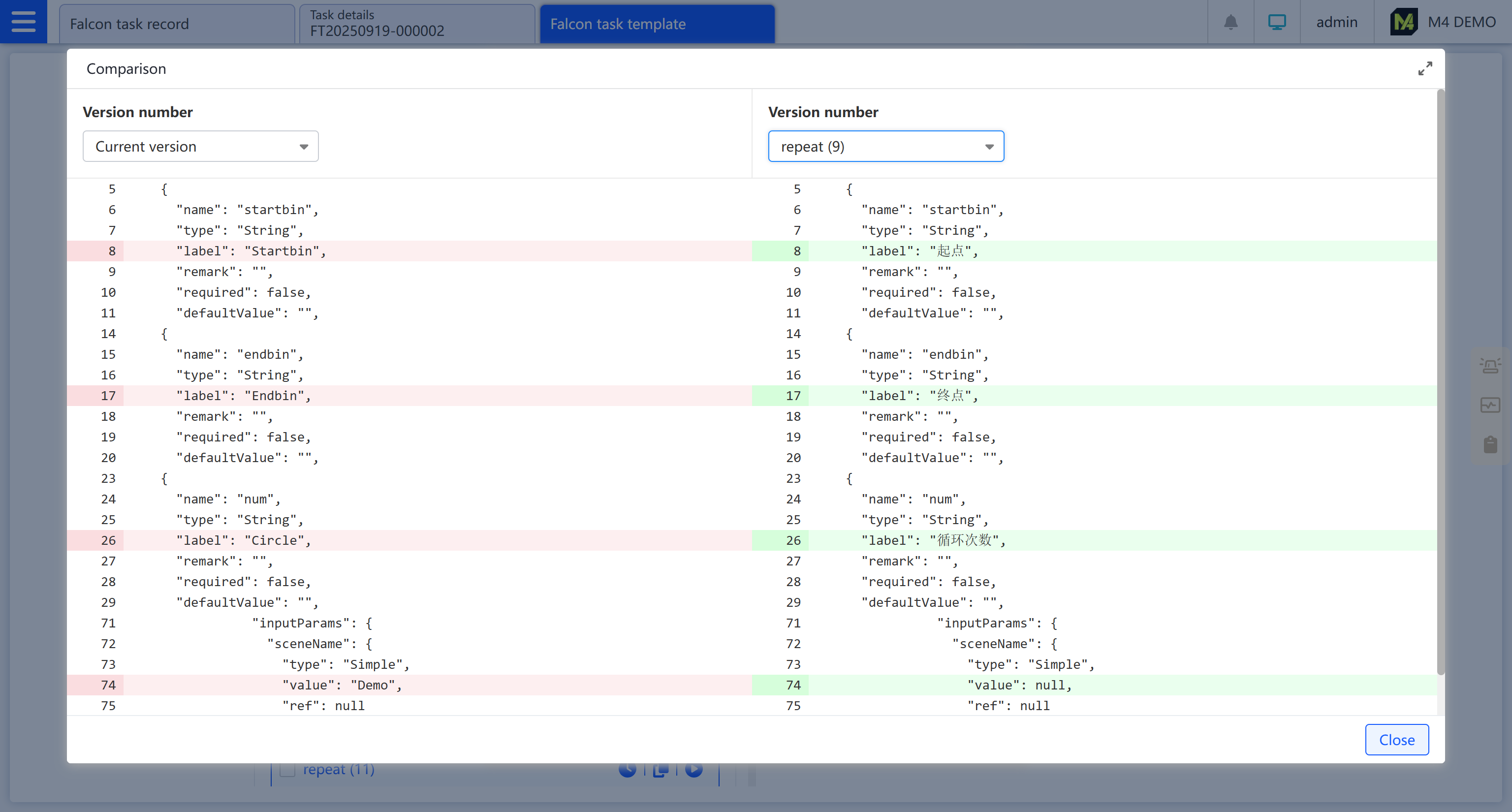This screenshot has height=812, width=1512.
Task: Switch to Task details FT20250919-000002 tab
Action: coord(417,24)
